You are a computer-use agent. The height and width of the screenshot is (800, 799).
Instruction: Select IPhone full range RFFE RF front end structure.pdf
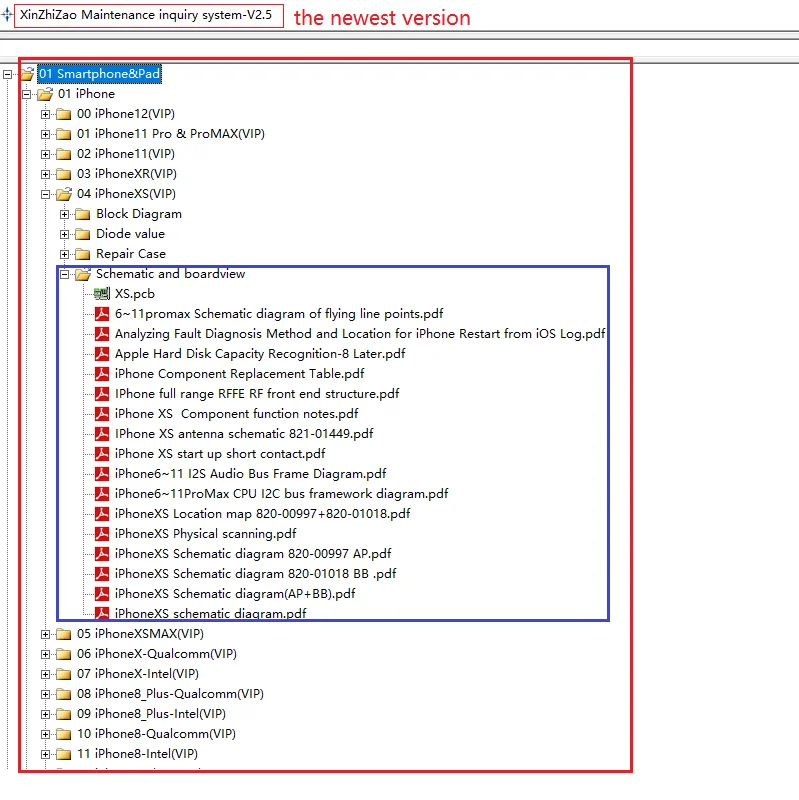257,394
